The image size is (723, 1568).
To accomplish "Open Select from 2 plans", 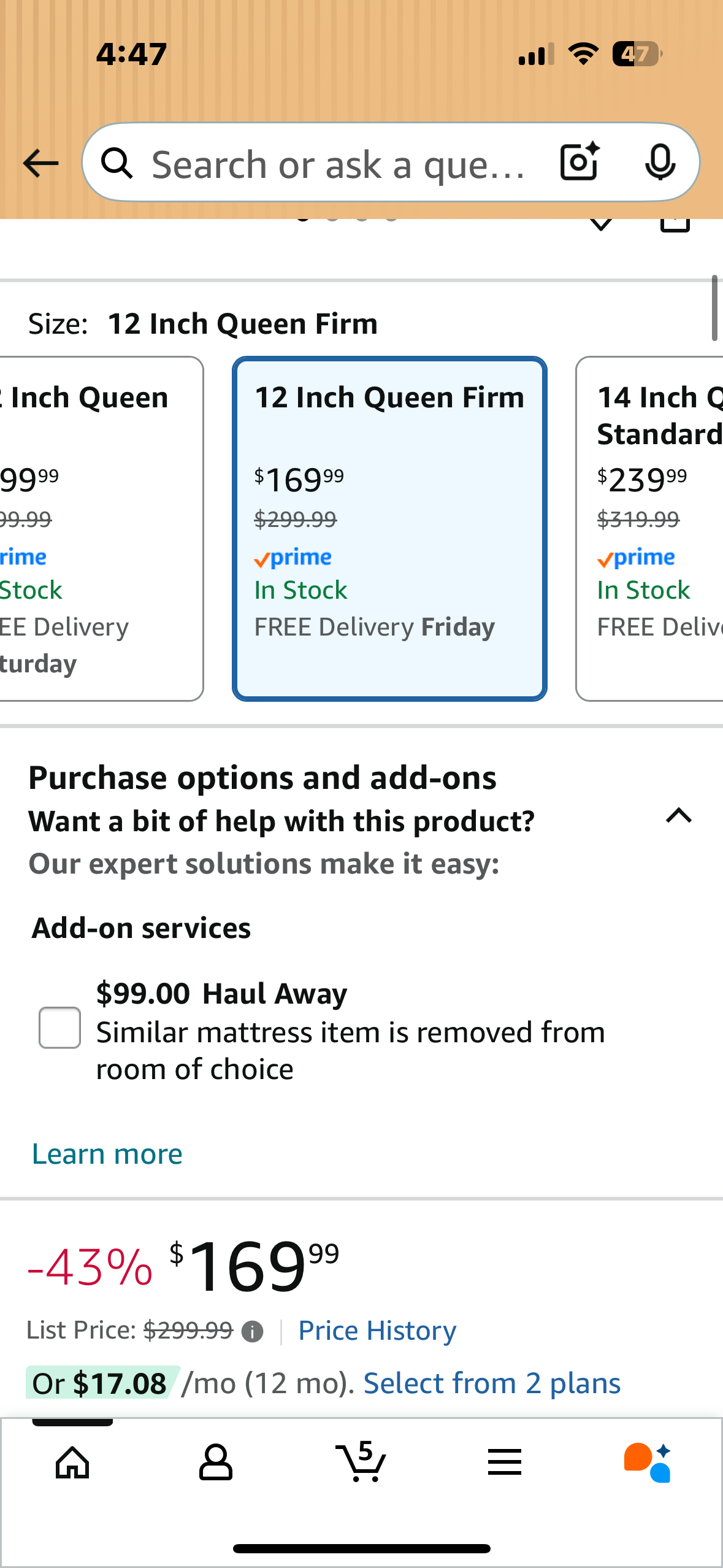I will [x=492, y=1383].
